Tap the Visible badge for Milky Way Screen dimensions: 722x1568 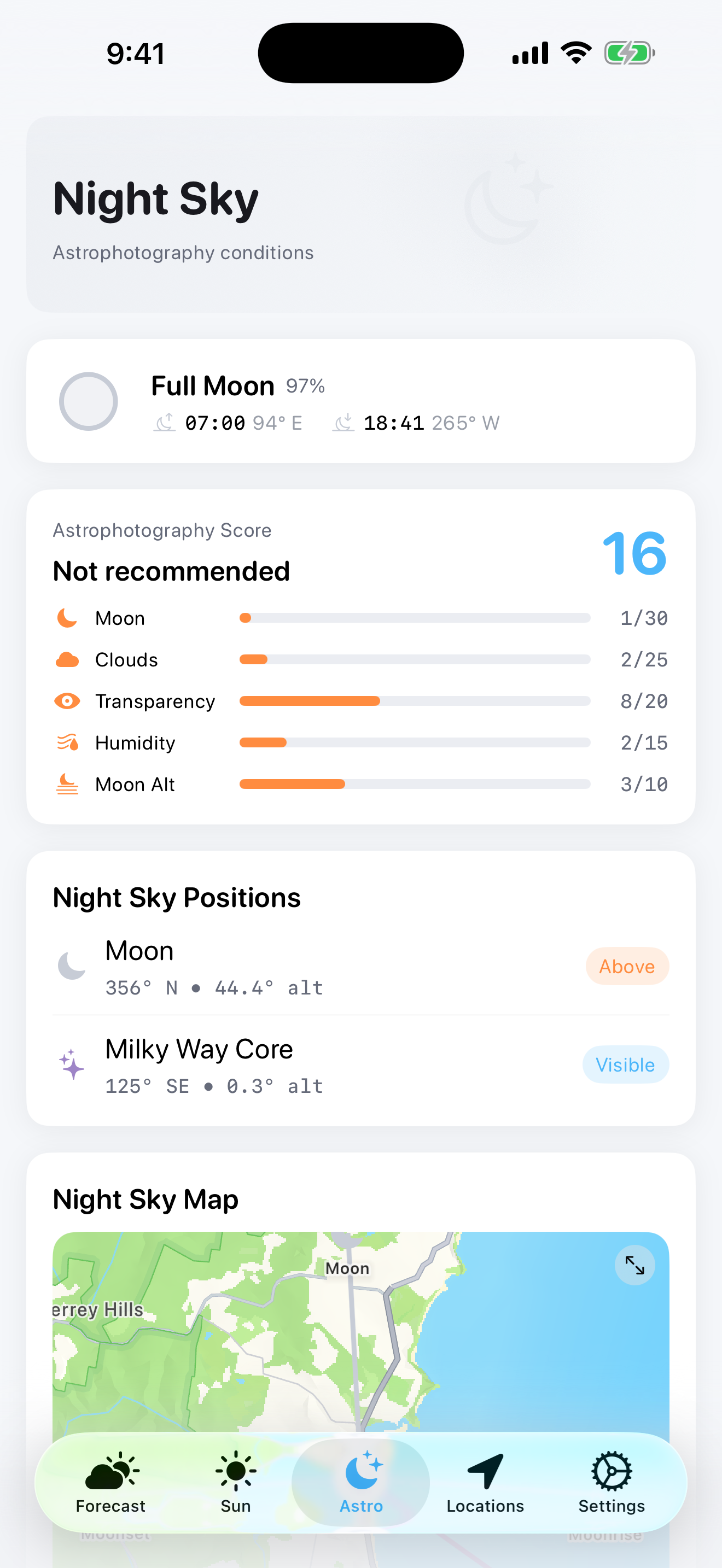click(625, 1064)
